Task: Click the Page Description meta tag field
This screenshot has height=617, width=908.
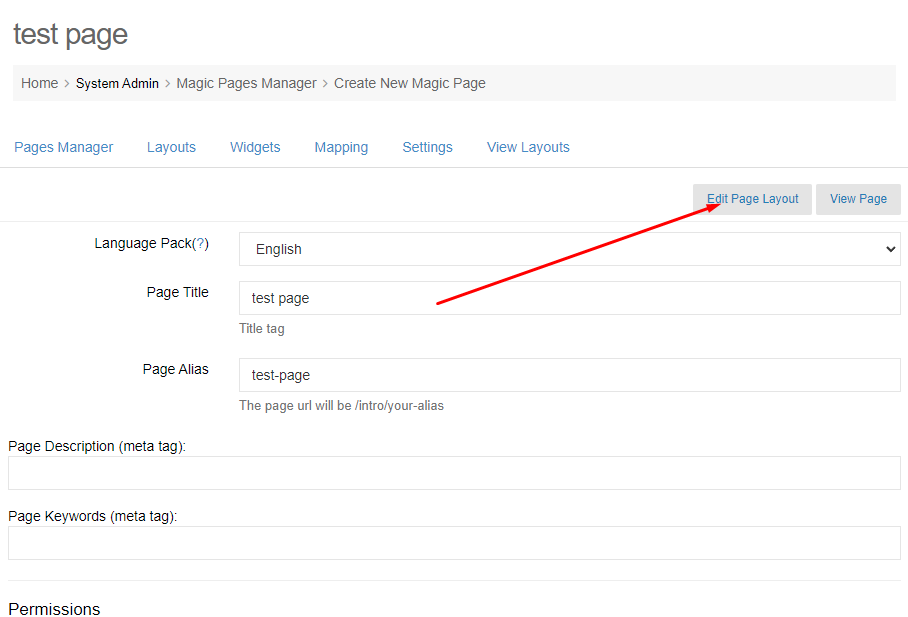Action: (454, 473)
